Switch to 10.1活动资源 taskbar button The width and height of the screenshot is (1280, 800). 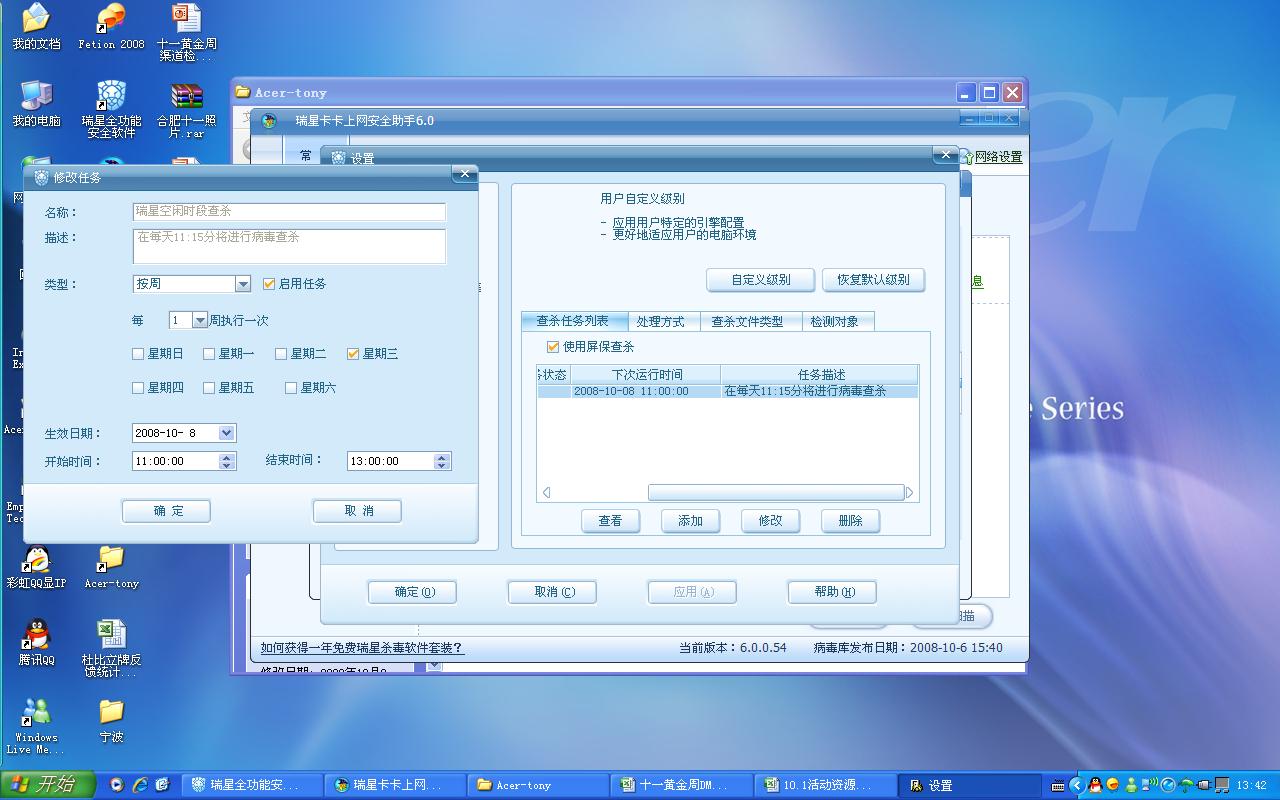(825, 785)
